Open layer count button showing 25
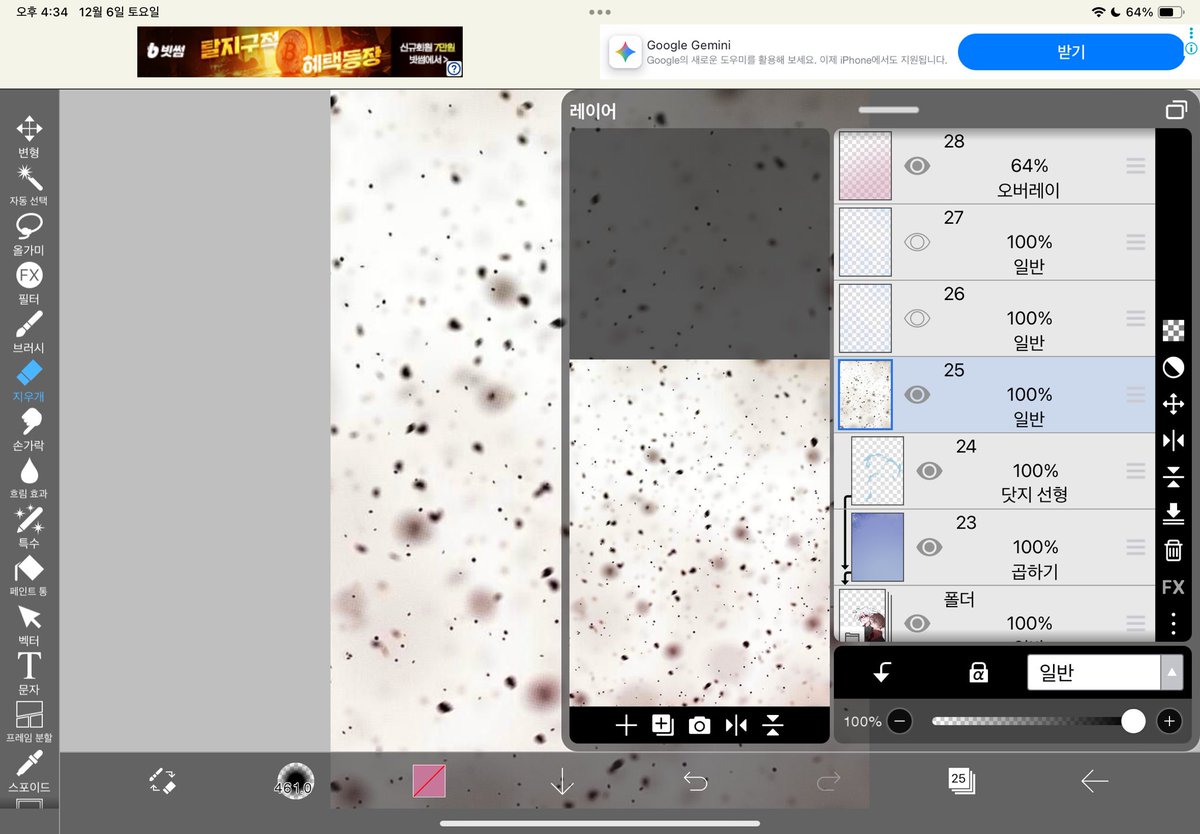Screen dimensions: 1200x834 tap(961, 781)
